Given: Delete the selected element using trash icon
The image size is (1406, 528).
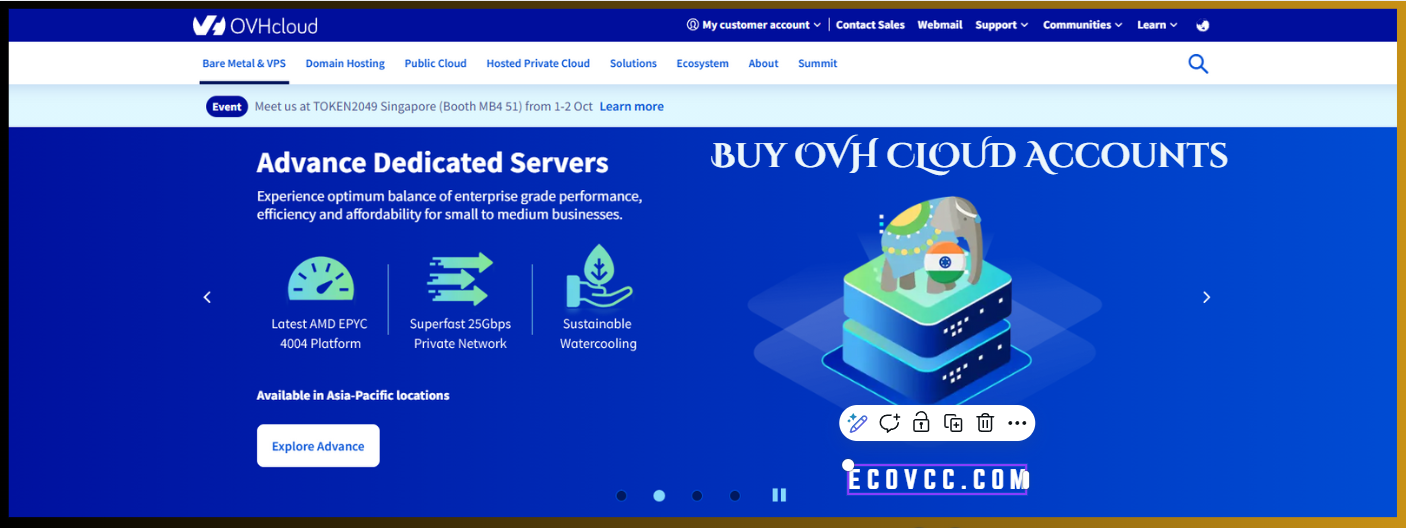Looking at the screenshot, I should 985,423.
